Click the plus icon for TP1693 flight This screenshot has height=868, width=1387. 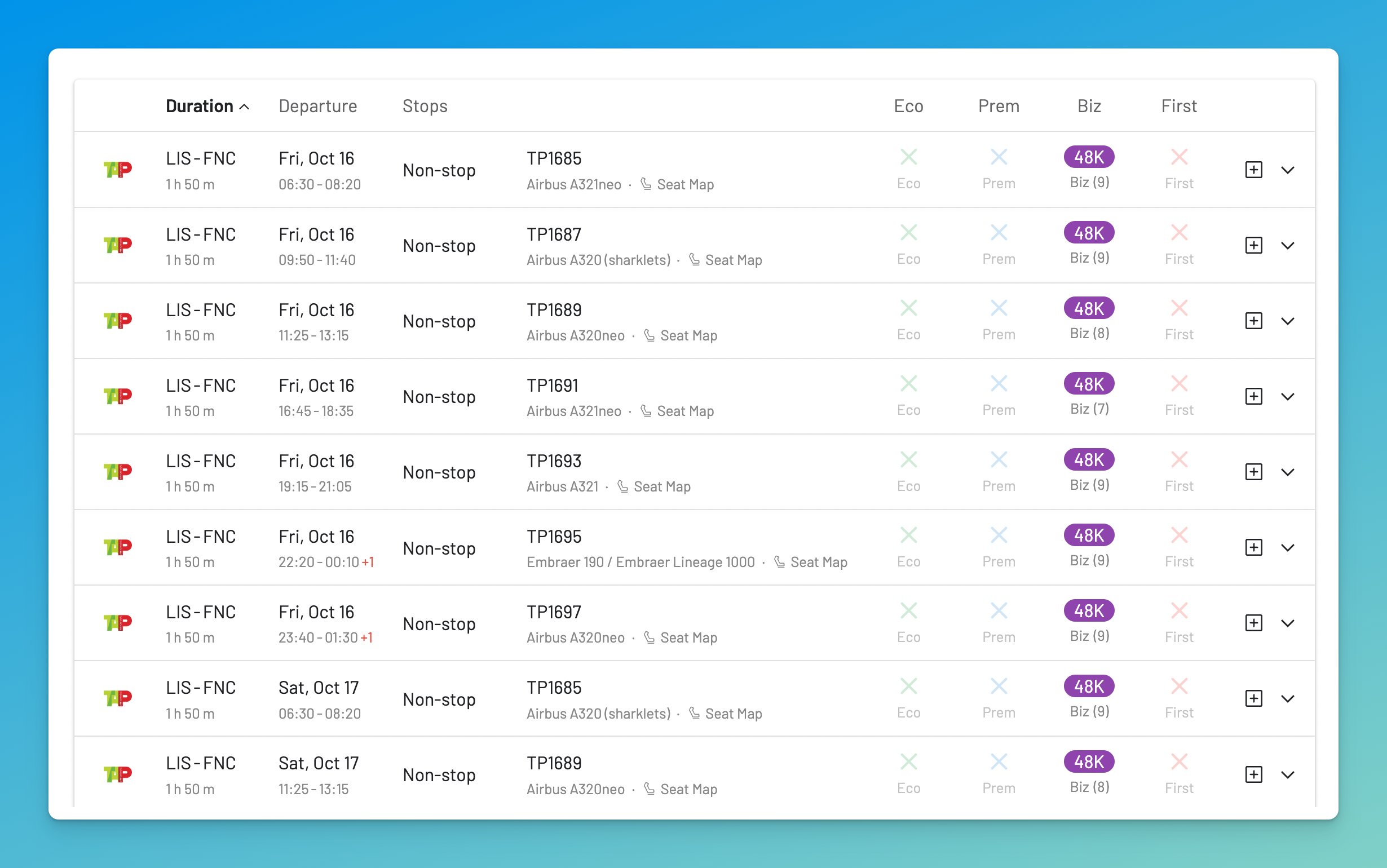coord(1253,472)
